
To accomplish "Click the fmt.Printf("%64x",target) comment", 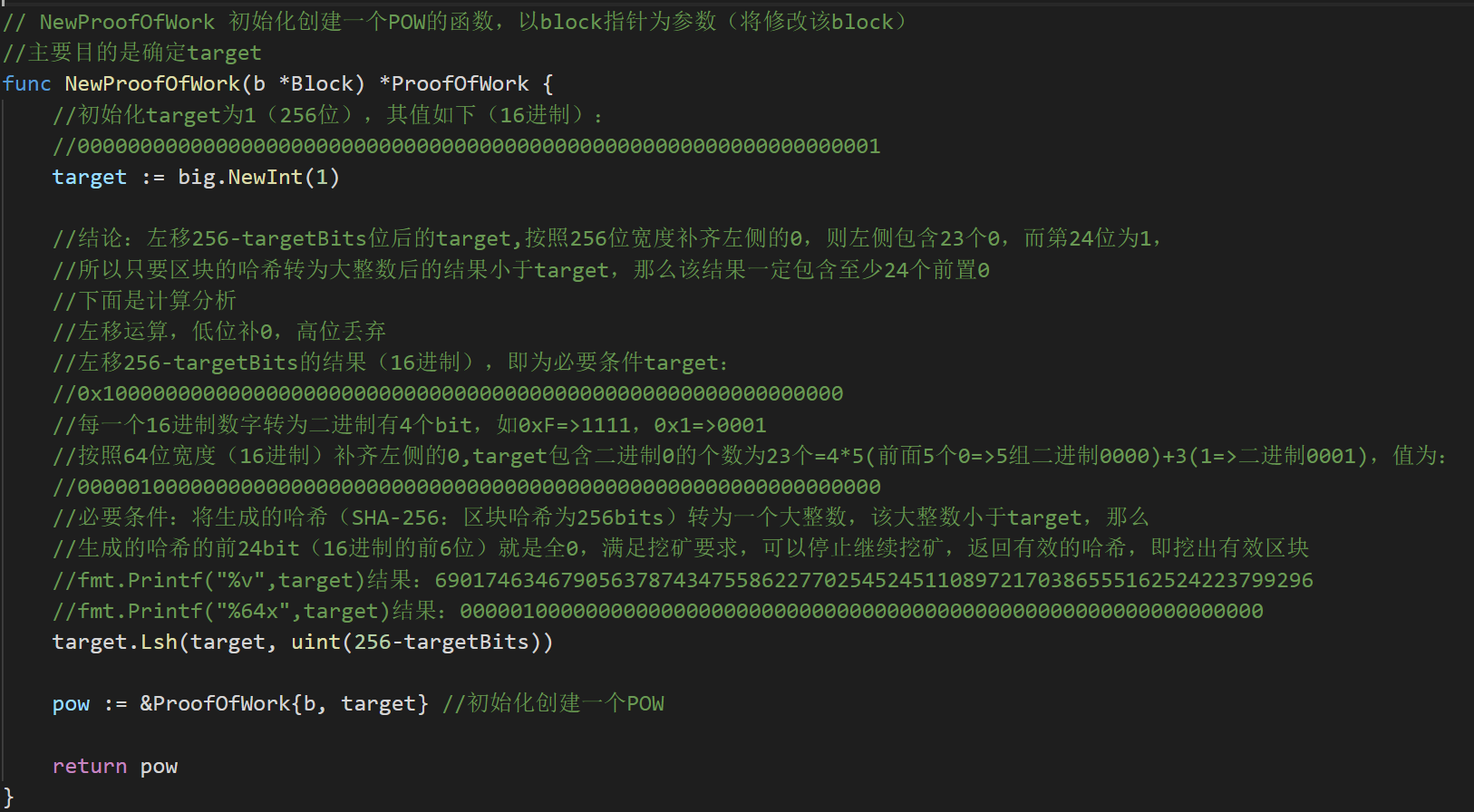I will click(x=657, y=612).
